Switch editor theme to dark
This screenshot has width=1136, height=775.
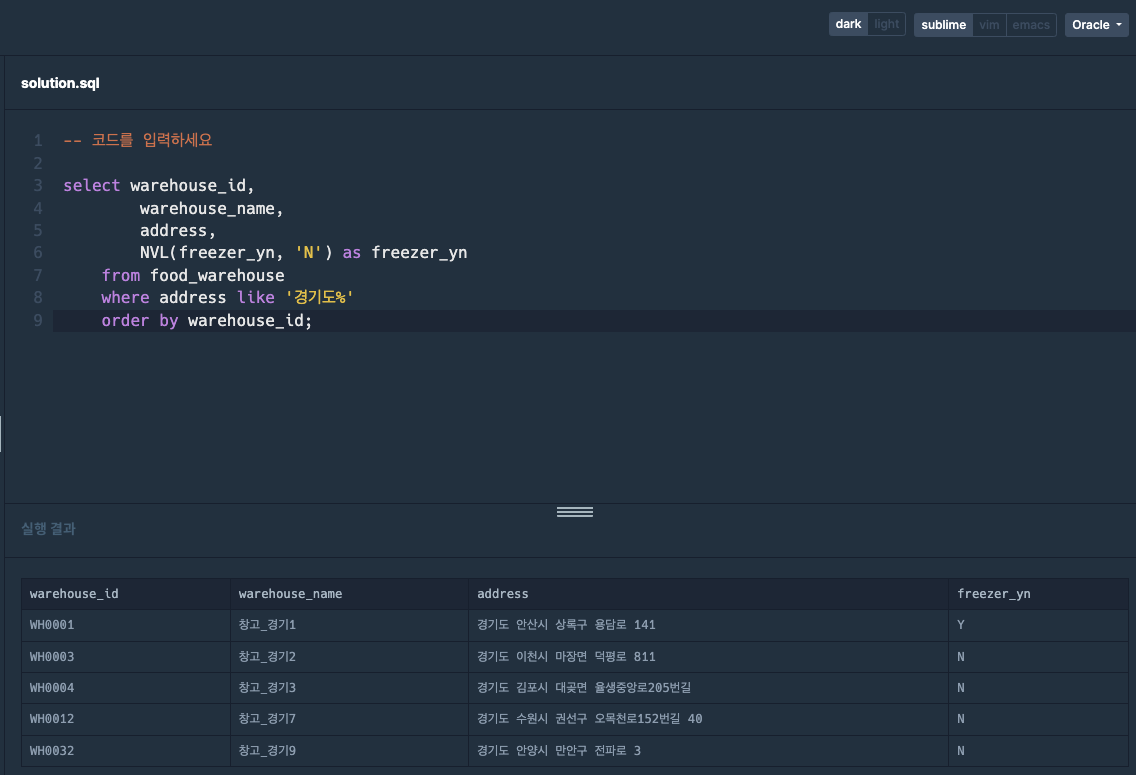848,24
